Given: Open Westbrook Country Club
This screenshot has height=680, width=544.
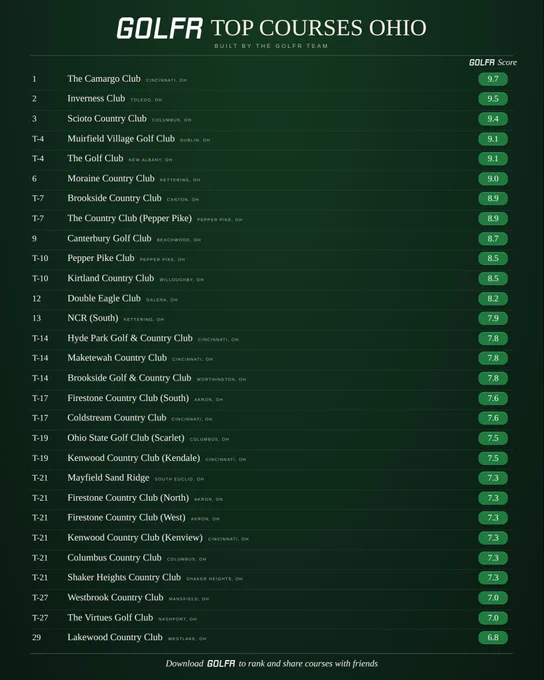Looking at the screenshot, I should pyautogui.click(x=115, y=597).
